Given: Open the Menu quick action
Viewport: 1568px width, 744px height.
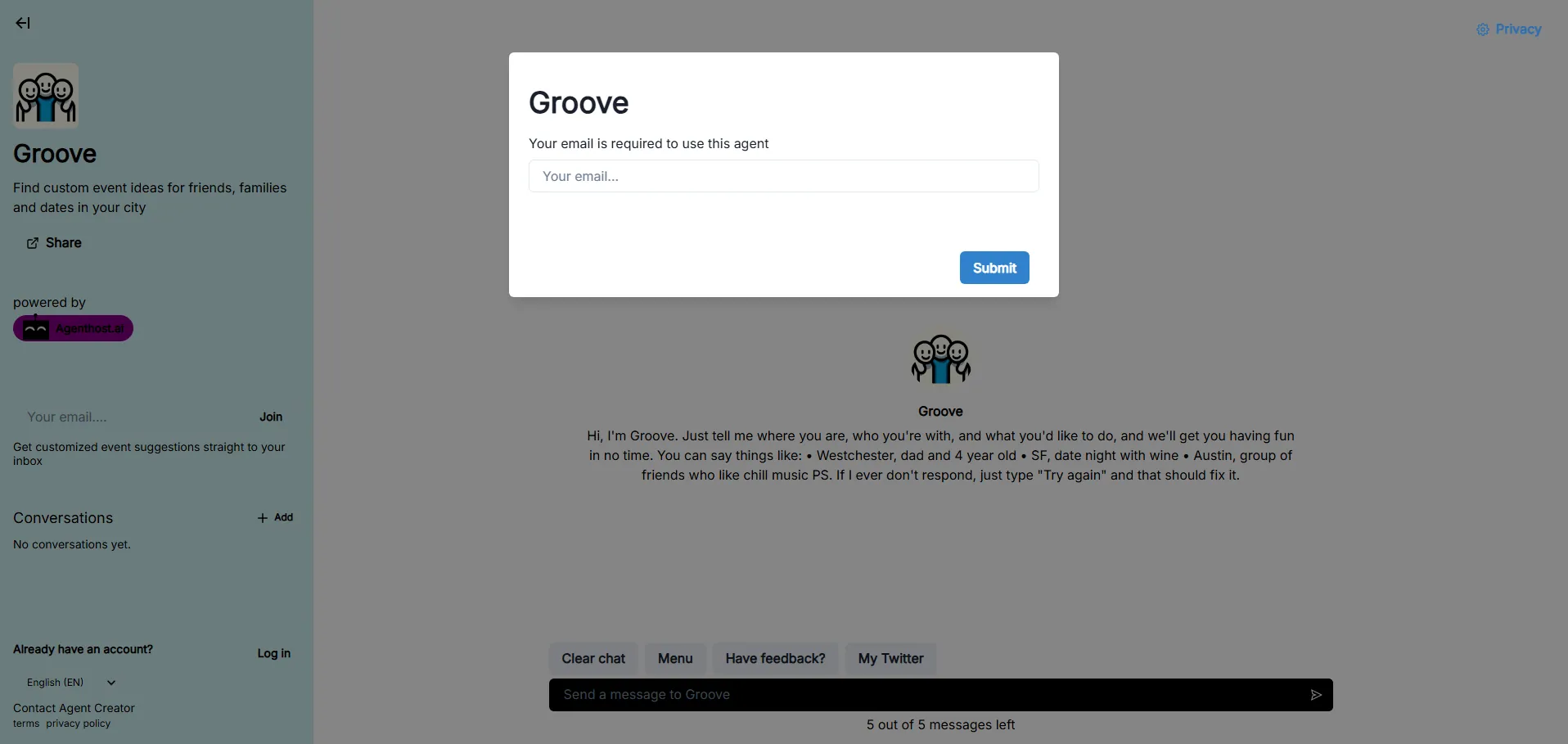Looking at the screenshot, I should pyautogui.click(x=675, y=659).
